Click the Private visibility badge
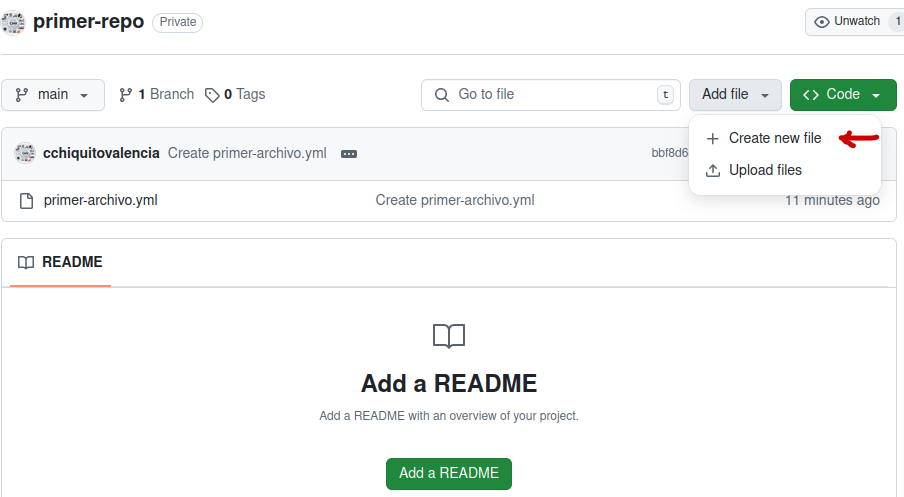Viewport: 904px width, 497px height. pyautogui.click(x=178, y=22)
